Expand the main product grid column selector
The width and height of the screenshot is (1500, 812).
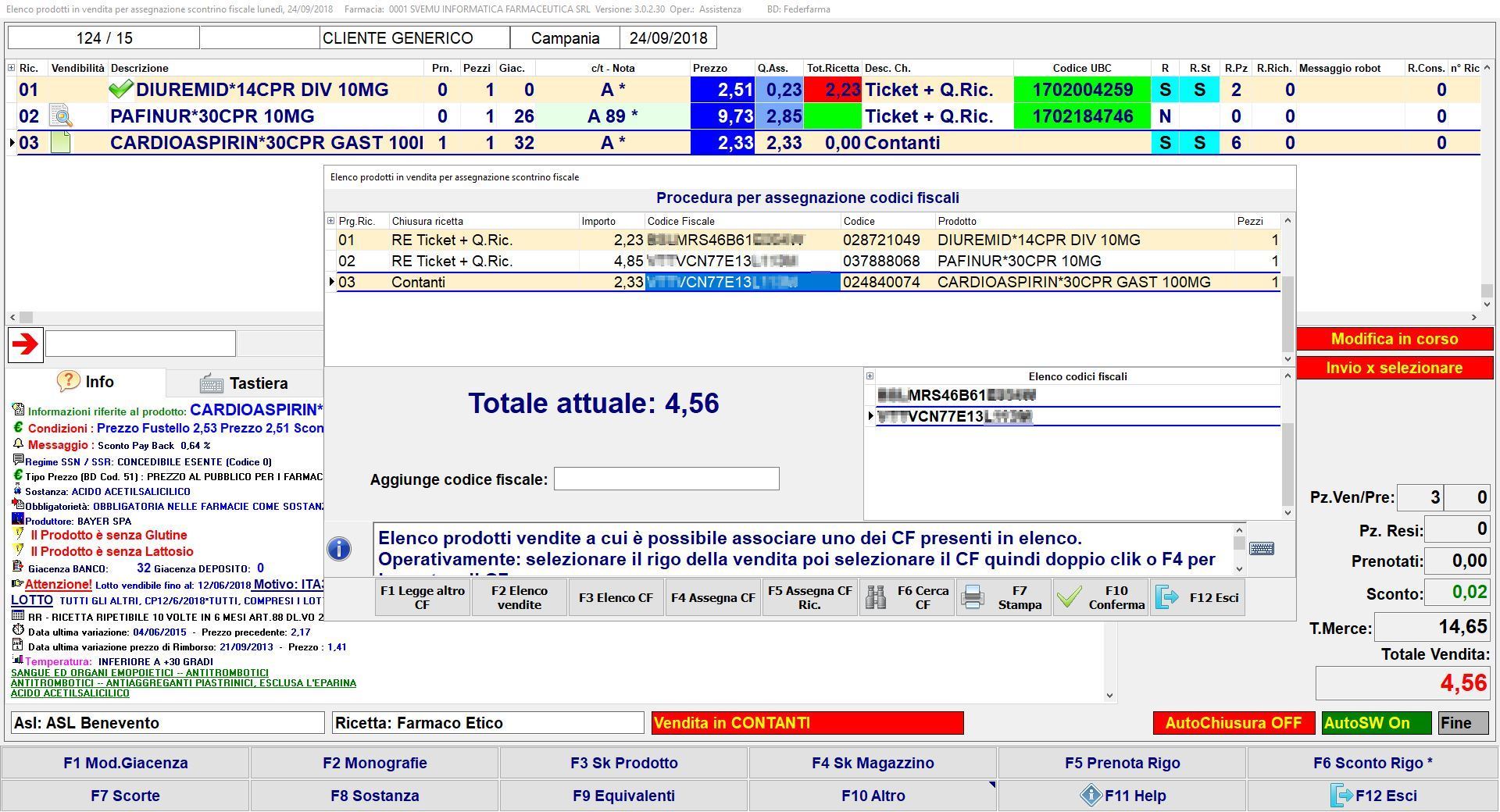click(11, 68)
